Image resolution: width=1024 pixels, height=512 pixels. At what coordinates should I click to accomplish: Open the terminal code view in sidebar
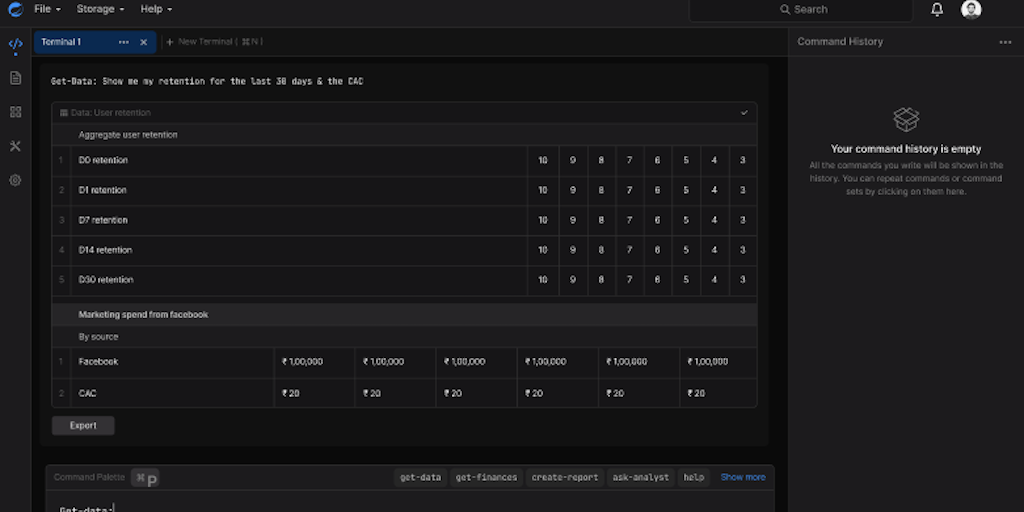pos(15,44)
